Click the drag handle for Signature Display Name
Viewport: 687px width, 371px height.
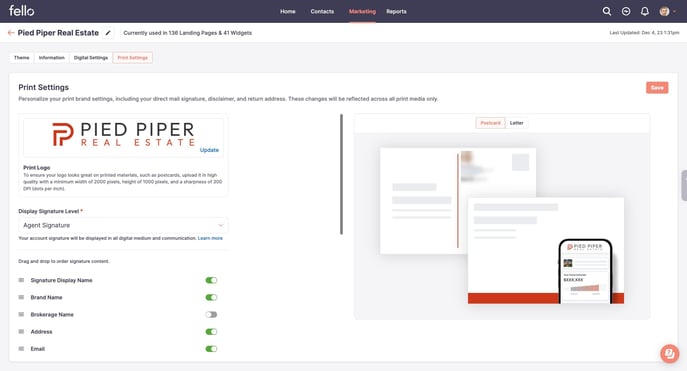21,280
